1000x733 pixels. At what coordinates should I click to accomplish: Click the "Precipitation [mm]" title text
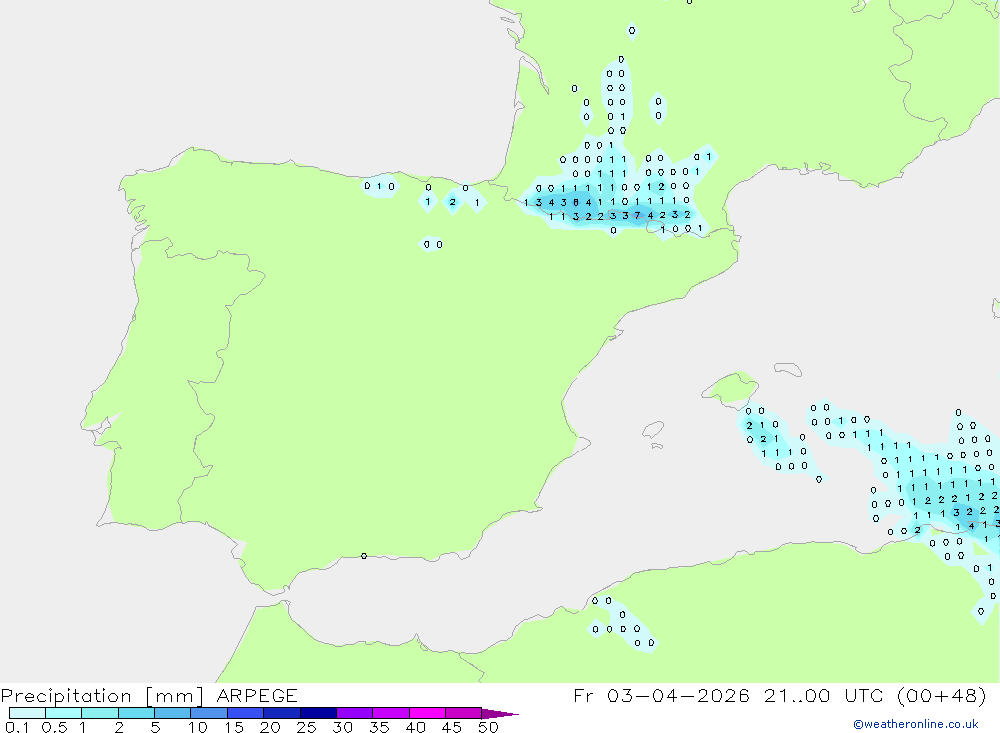point(102,696)
